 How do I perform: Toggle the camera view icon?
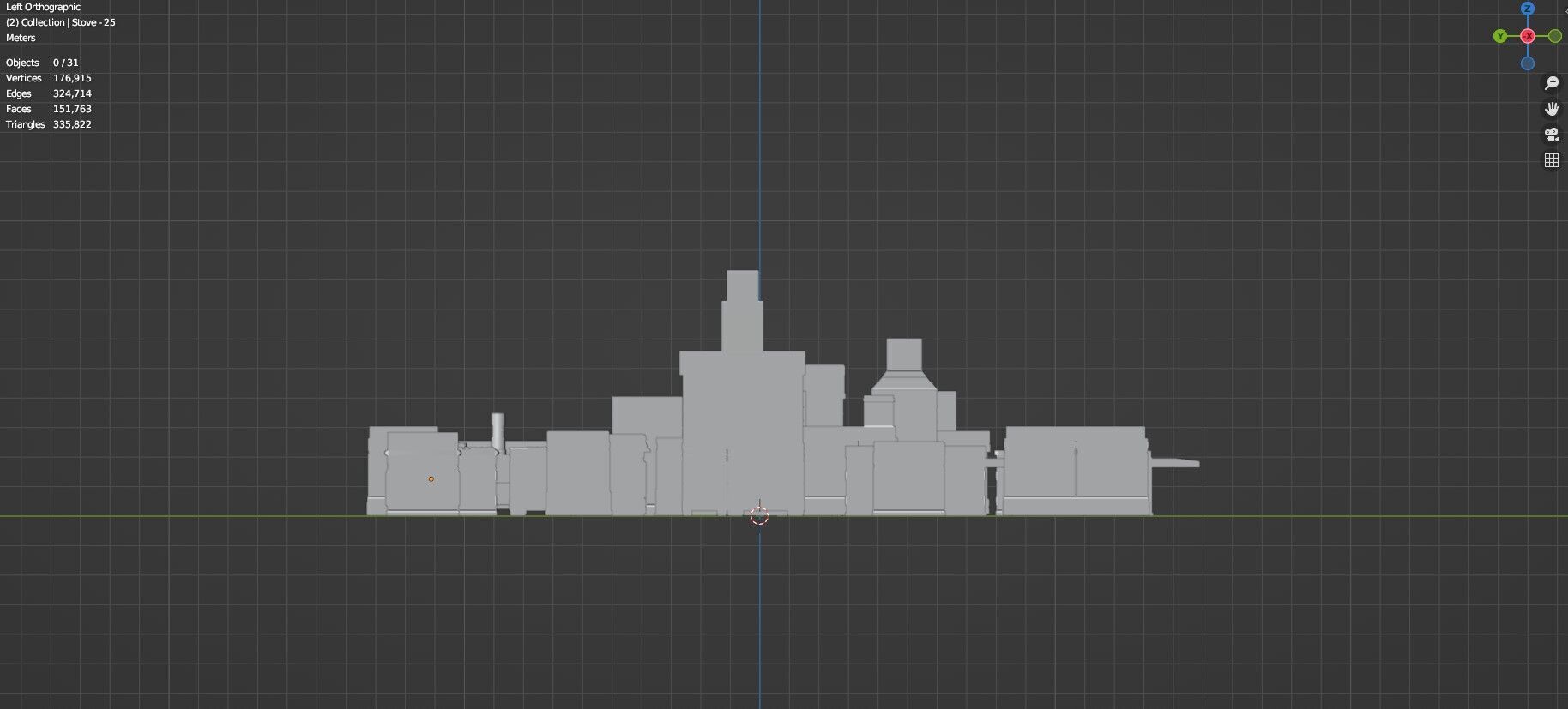point(1551,135)
